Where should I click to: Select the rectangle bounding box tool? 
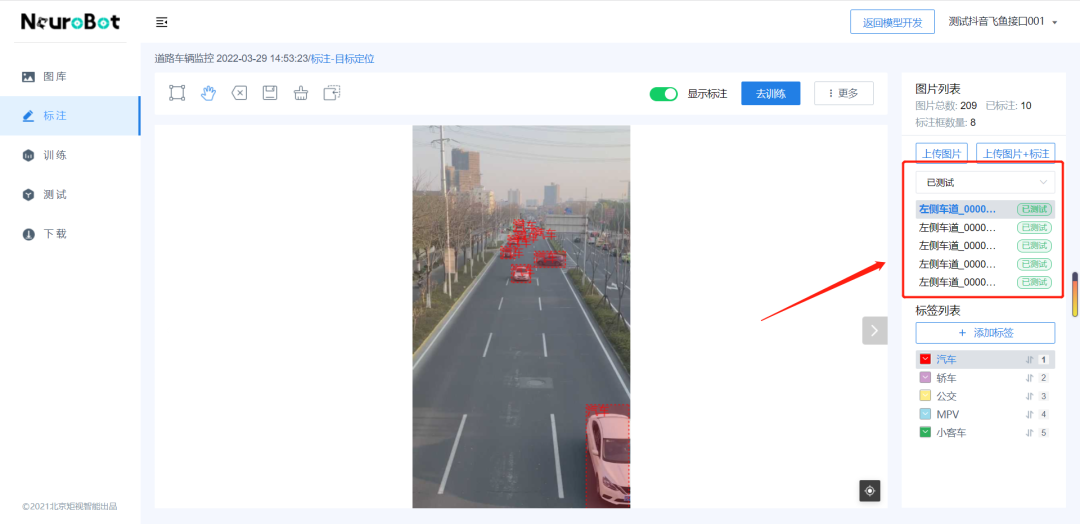pos(177,93)
